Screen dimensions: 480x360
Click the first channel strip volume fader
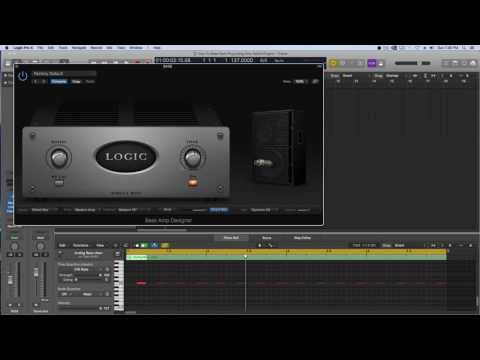(11, 279)
